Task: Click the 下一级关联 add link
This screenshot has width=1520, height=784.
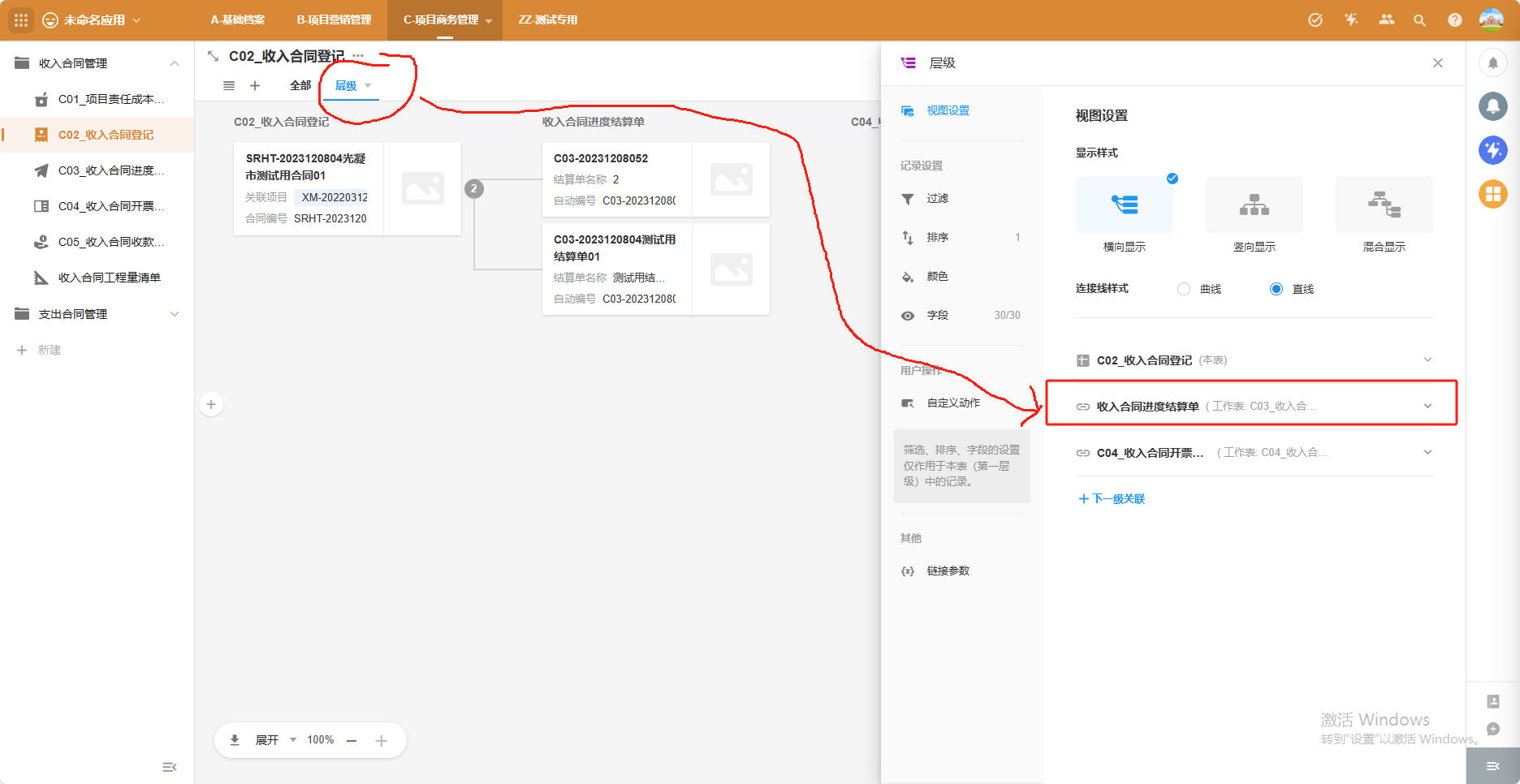Action: [1112, 499]
